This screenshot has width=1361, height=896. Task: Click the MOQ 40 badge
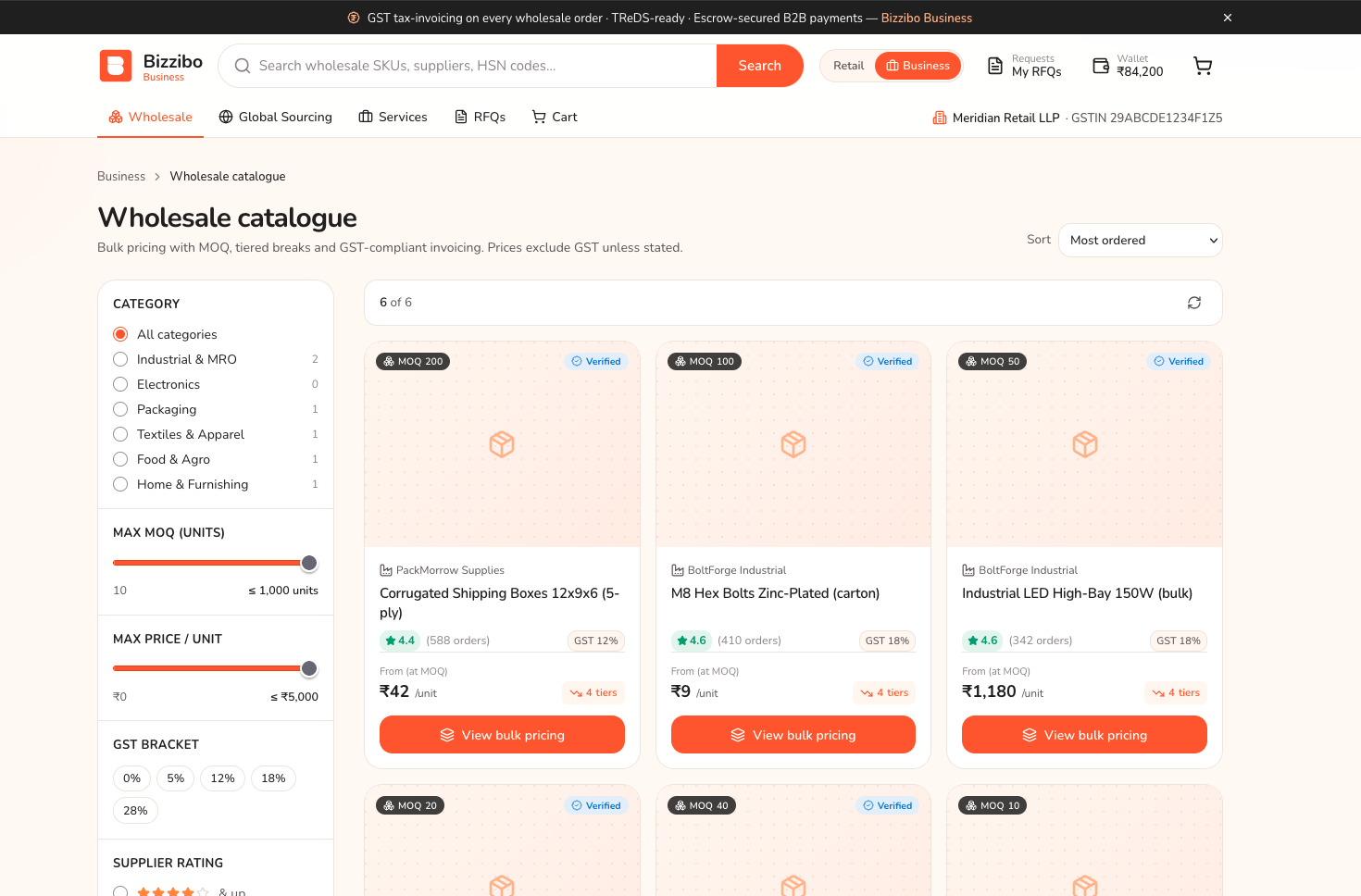coord(702,805)
